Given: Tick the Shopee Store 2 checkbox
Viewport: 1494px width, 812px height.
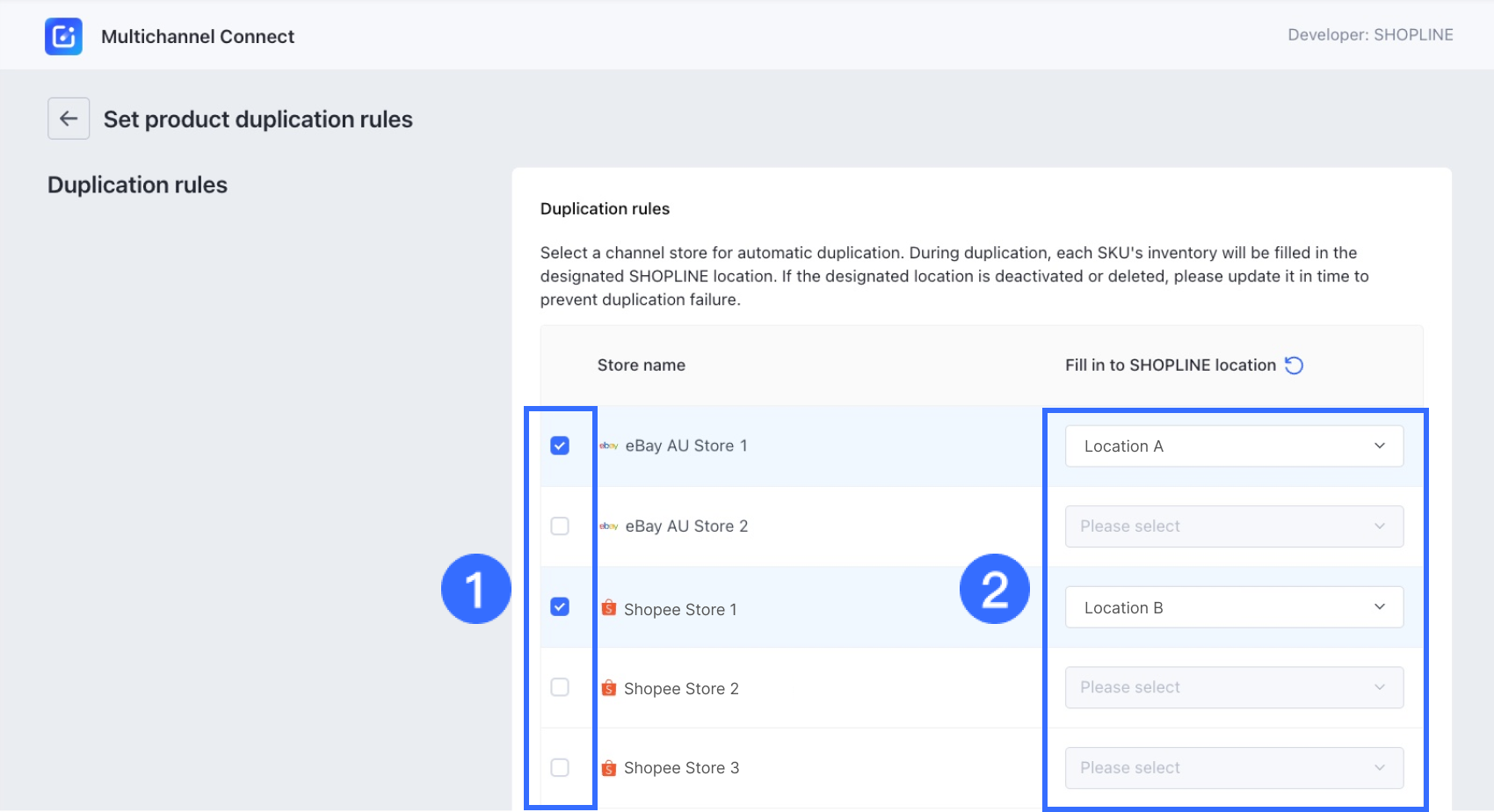Looking at the screenshot, I should 560,687.
